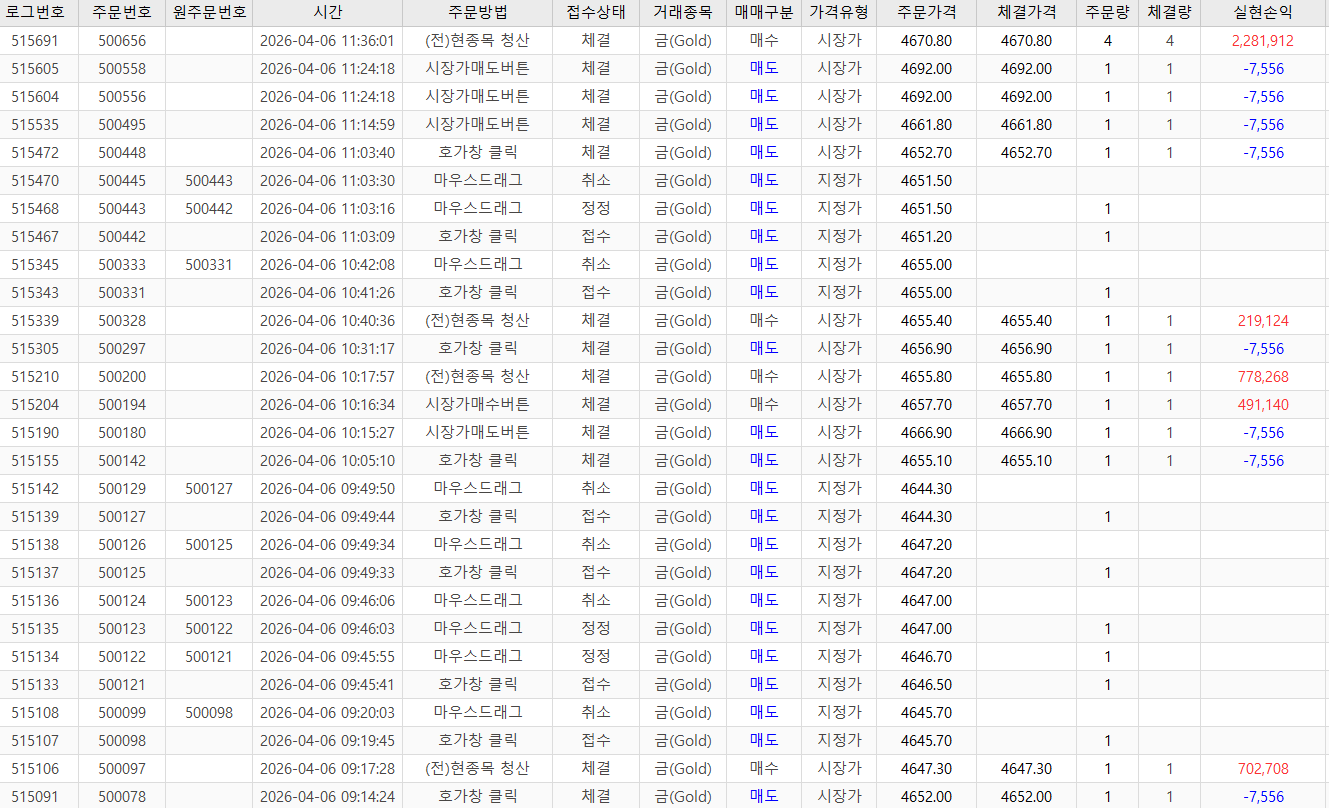Select log number 515305 cell

35,349
